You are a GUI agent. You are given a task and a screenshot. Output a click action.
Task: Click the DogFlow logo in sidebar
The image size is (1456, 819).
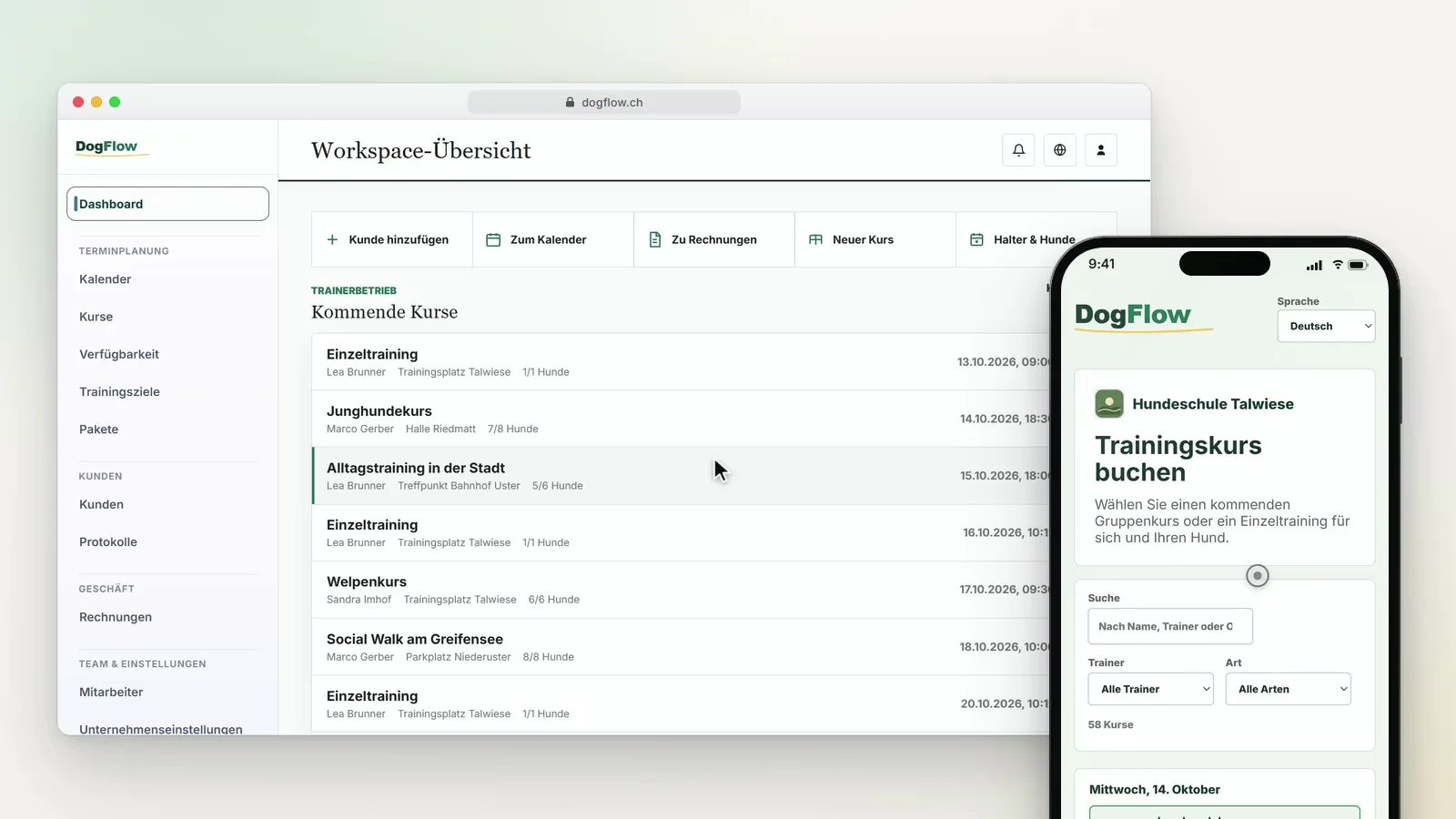111,147
